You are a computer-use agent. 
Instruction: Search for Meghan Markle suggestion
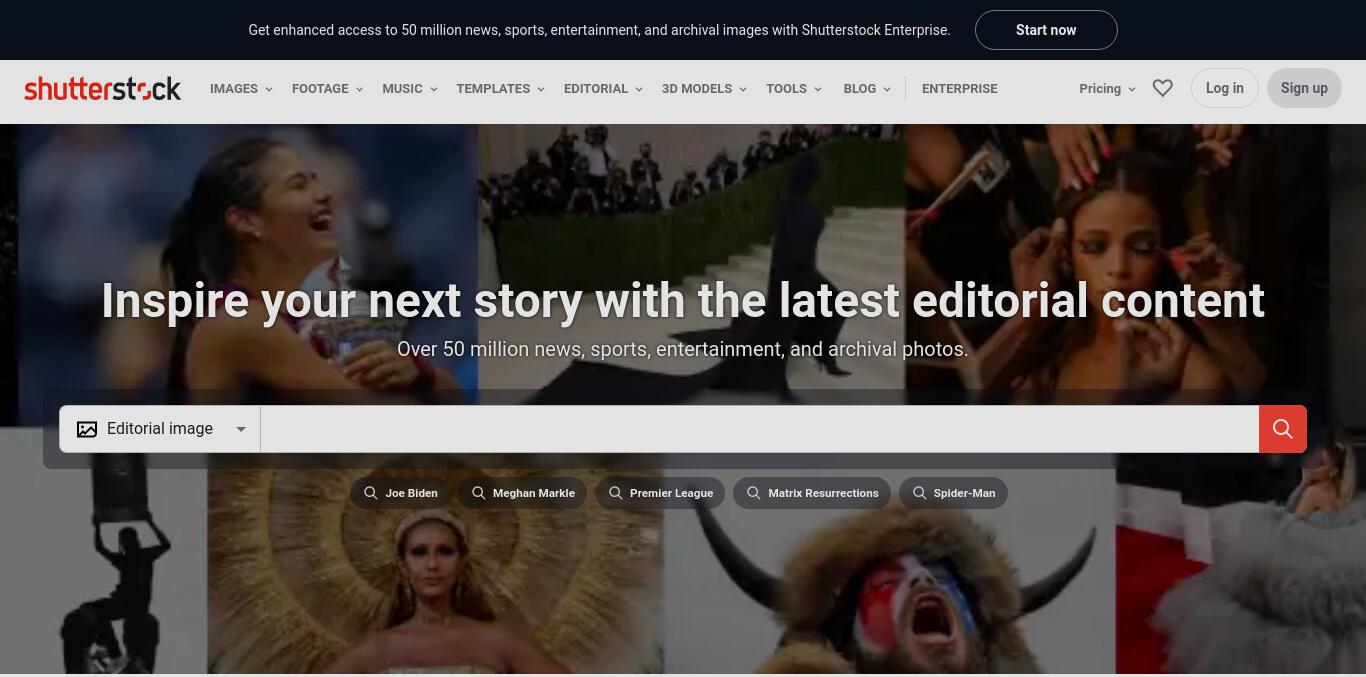523,493
